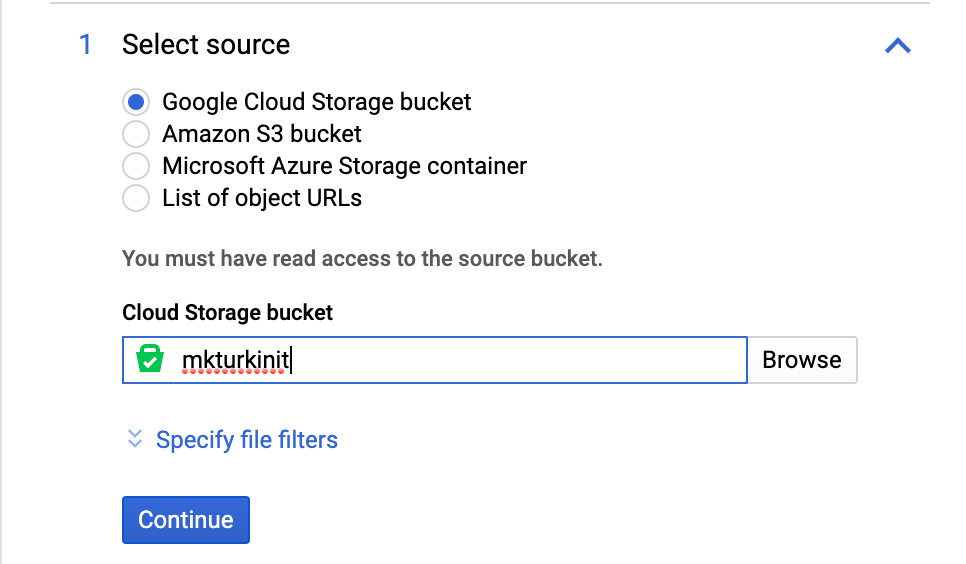
Task: Click the double-chevron icon beside file filters
Action: [135, 439]
